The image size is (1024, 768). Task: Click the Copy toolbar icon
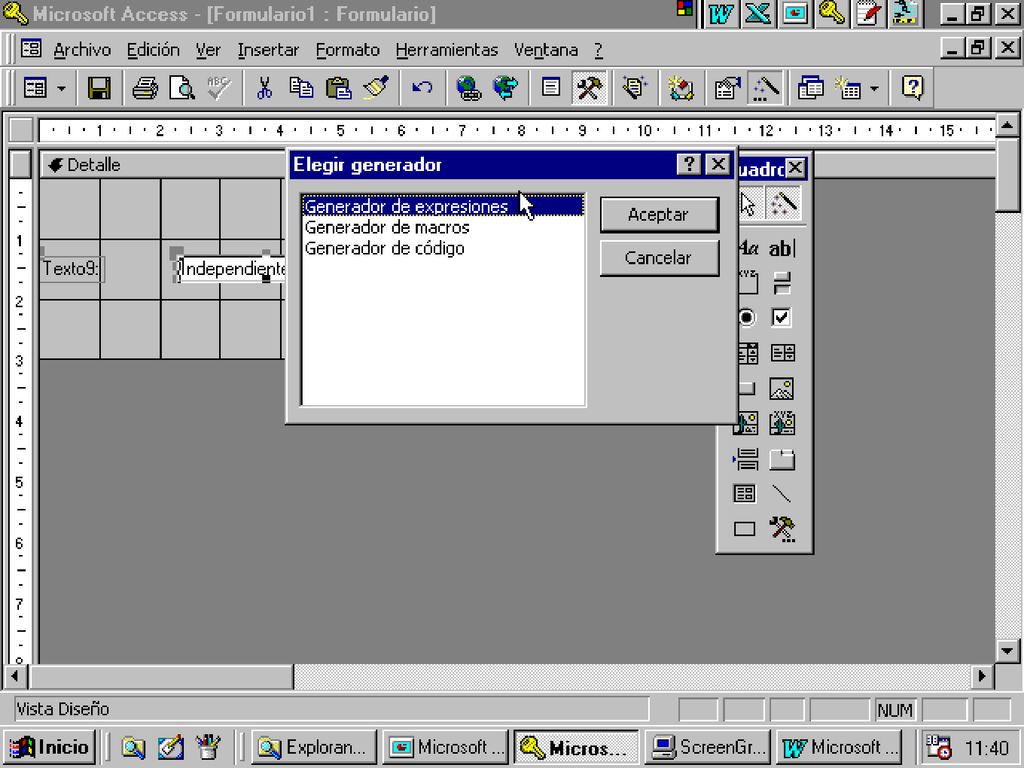[x=301, y=88]
